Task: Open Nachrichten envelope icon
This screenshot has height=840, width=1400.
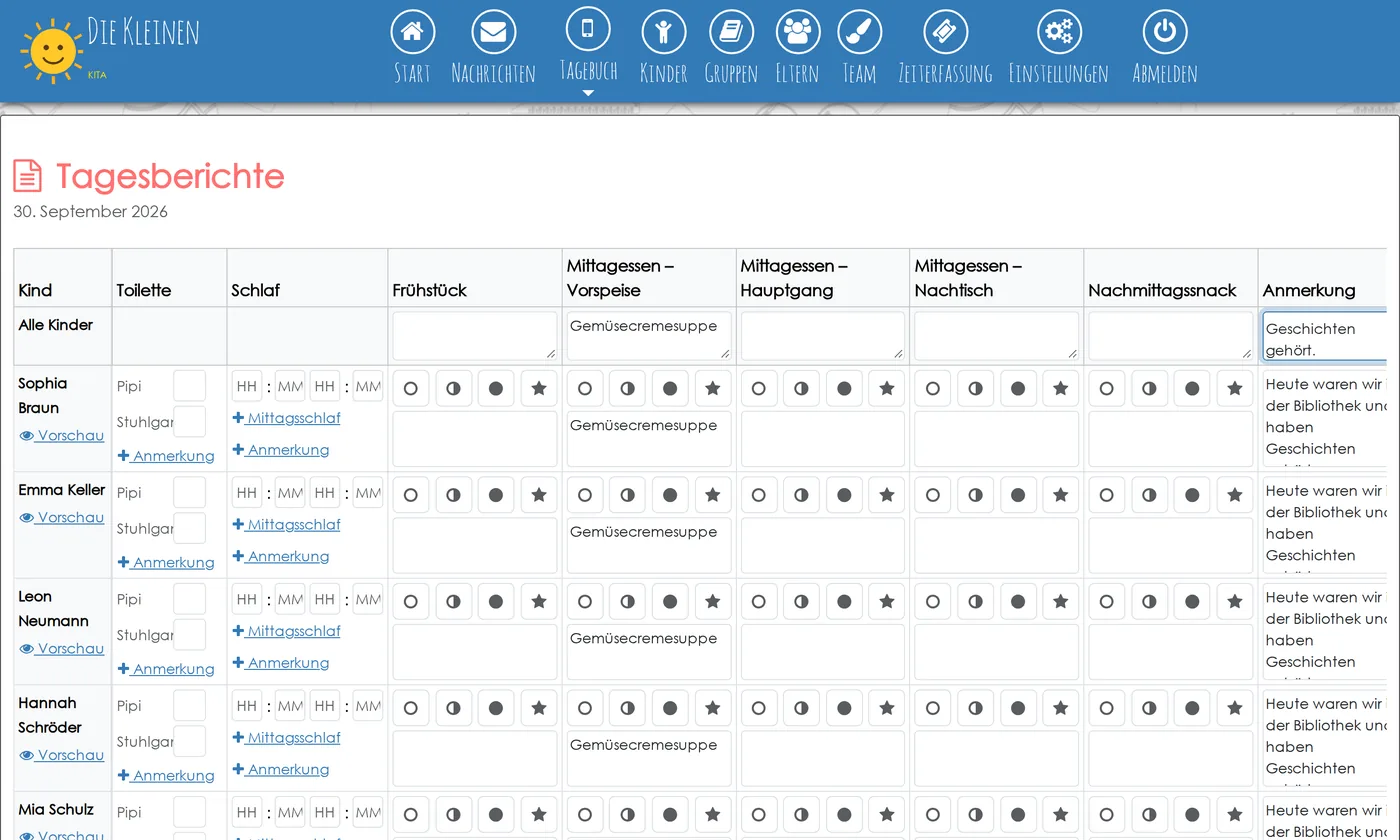Action: 493,31
